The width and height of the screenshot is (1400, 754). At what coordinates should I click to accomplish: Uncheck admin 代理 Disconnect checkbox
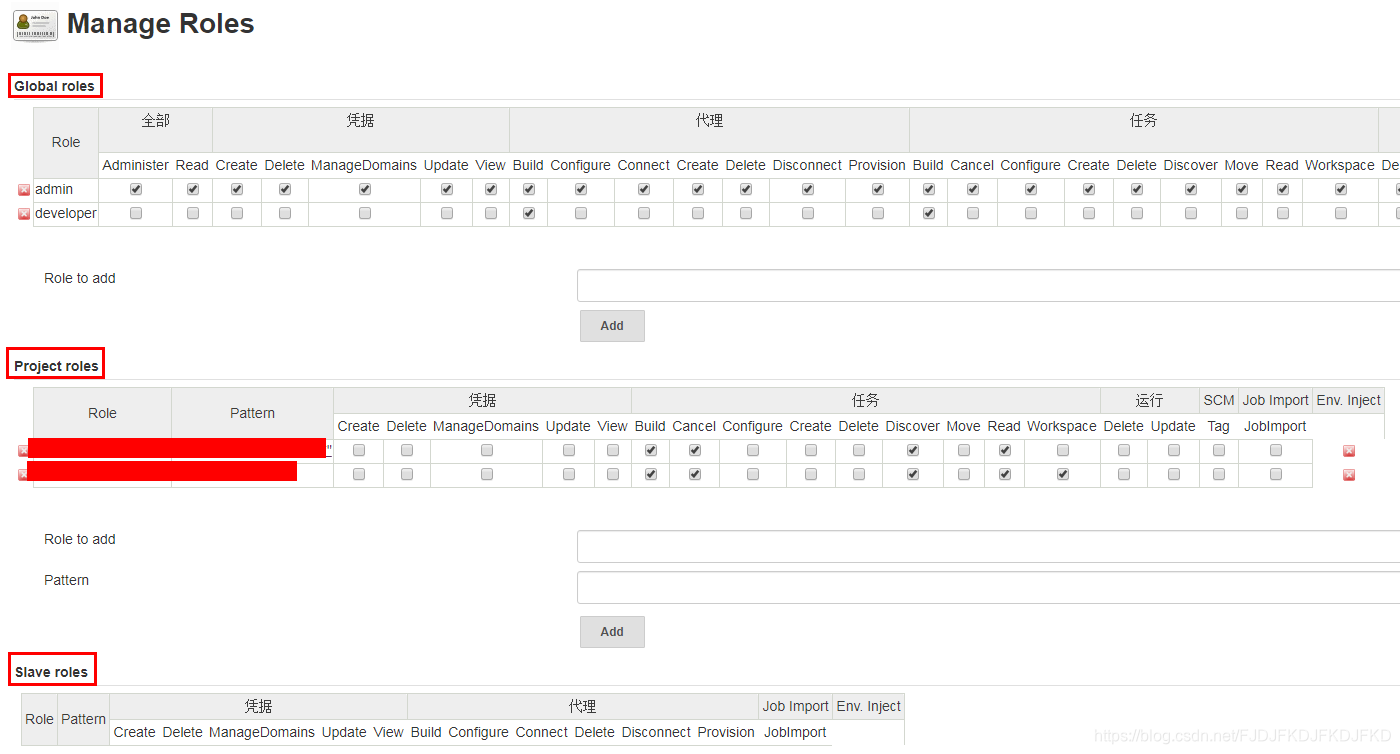click(x=808, y=189)
